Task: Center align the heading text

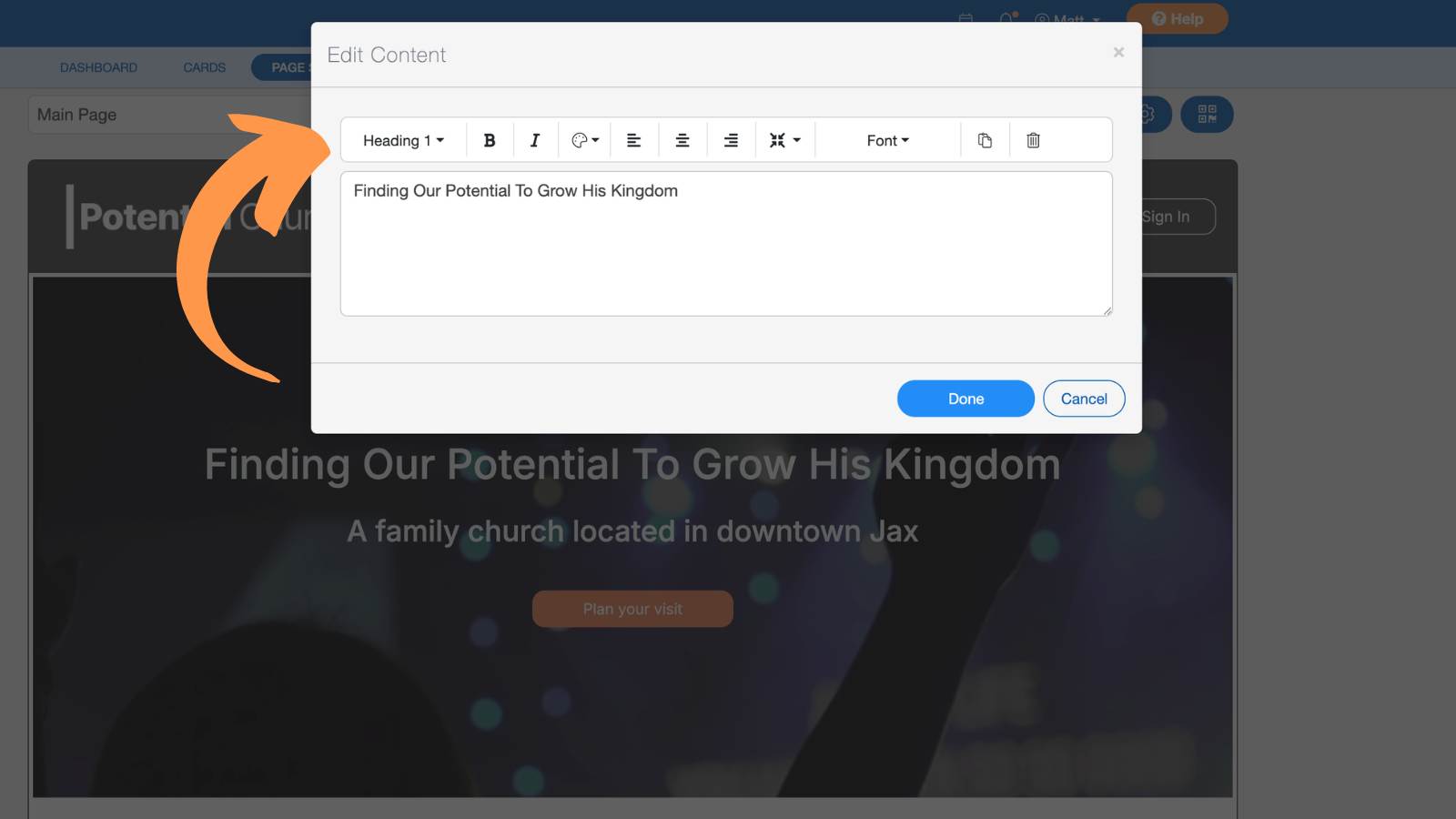Action: coord(682,140)
